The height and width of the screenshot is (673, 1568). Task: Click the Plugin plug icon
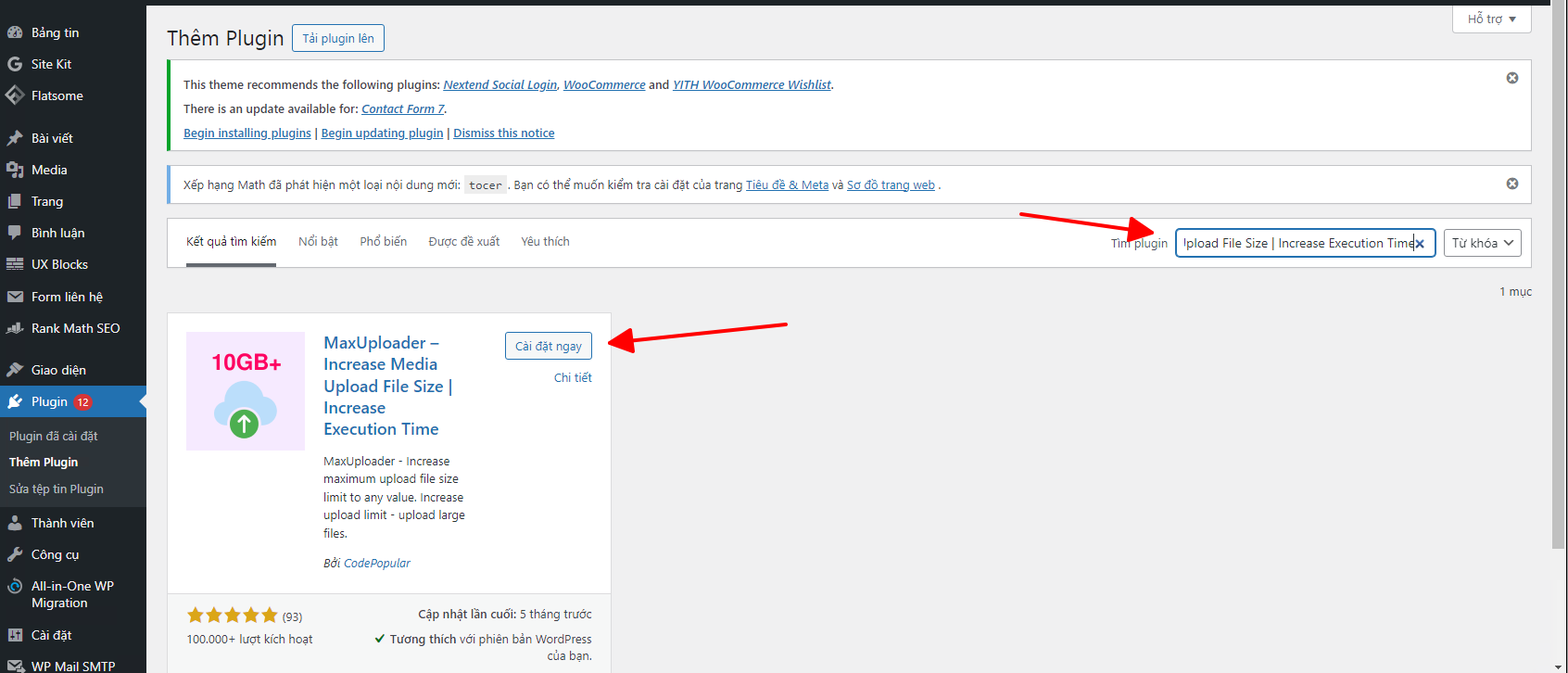click(x=15, y=401)
